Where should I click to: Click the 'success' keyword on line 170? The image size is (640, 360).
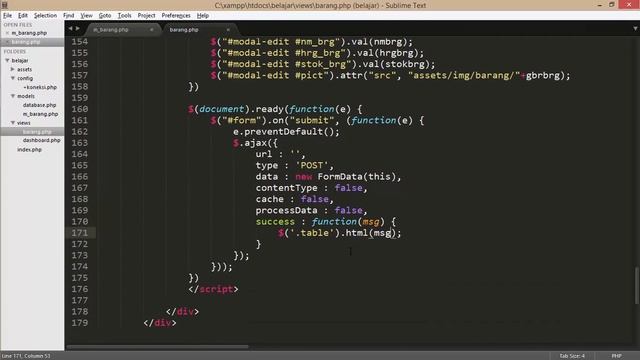[x=275, y=222]
